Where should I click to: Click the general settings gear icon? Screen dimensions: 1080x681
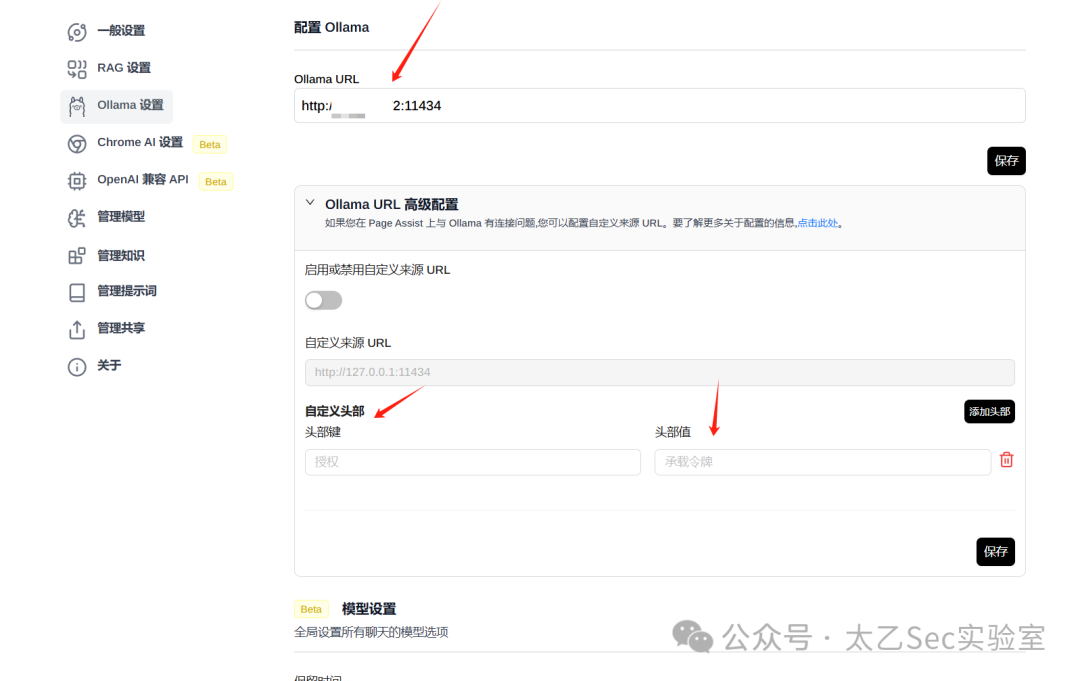(76, 32)
